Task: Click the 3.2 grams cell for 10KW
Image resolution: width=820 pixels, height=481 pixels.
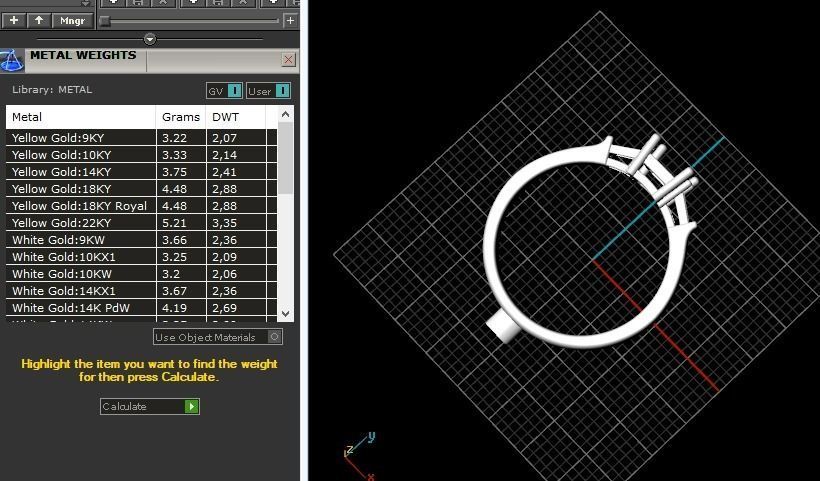Action: coord(181,274)
